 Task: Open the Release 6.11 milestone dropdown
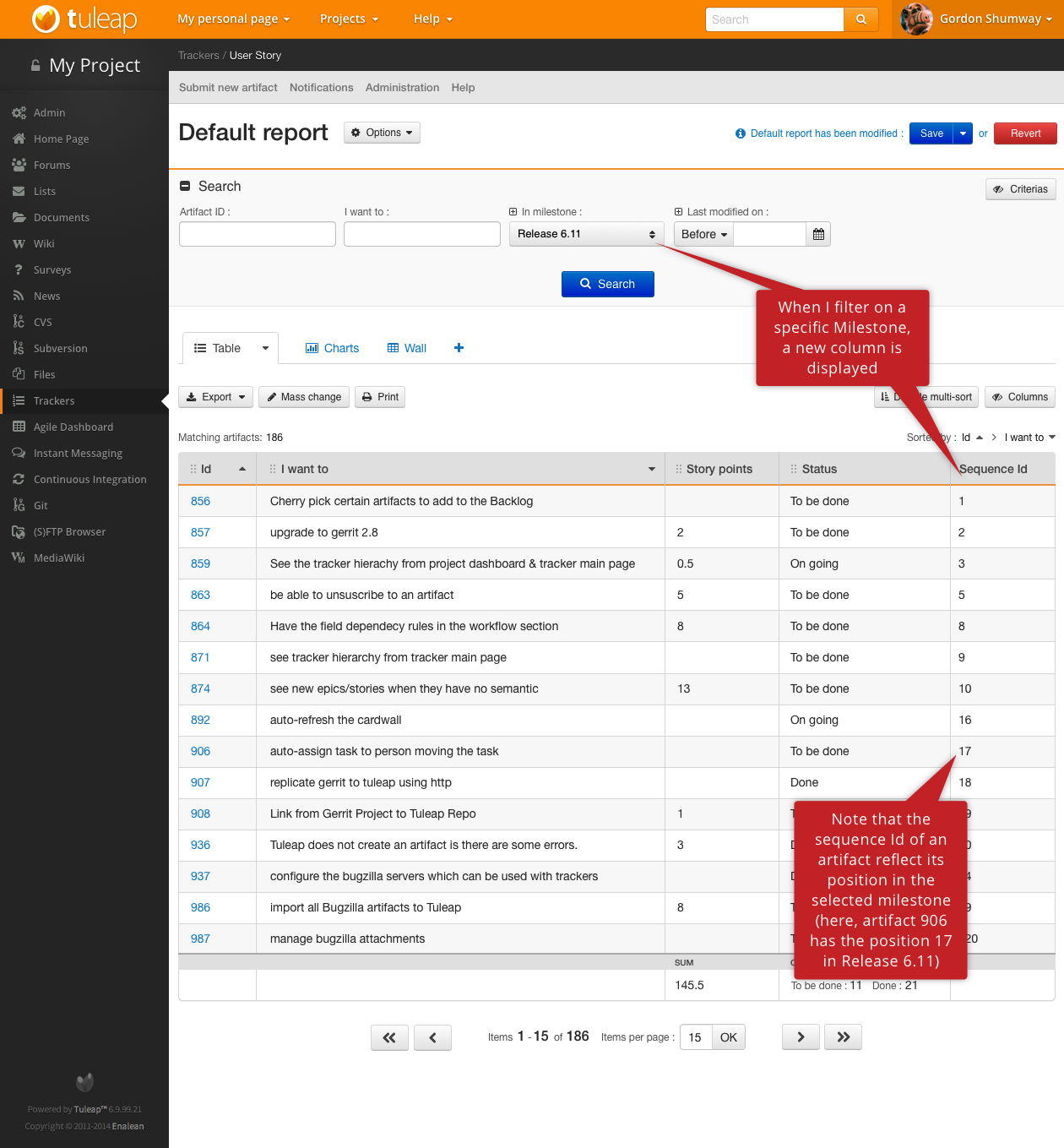[586, 234]
